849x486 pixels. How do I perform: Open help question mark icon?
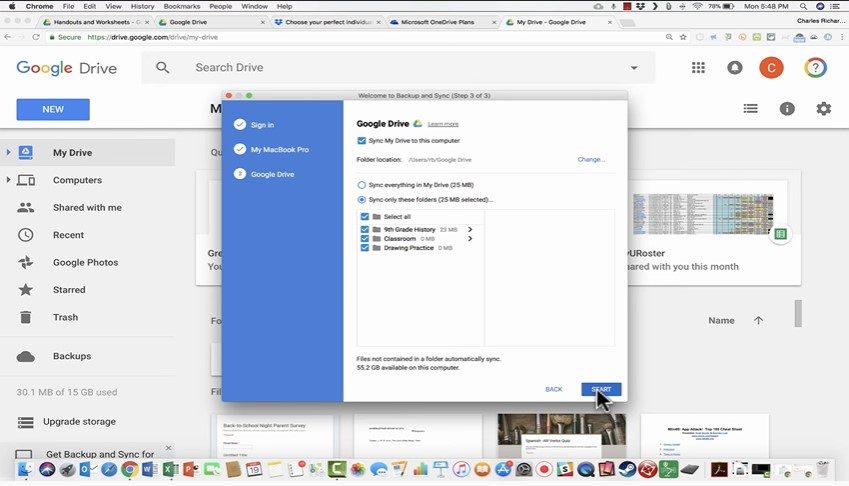815,68
